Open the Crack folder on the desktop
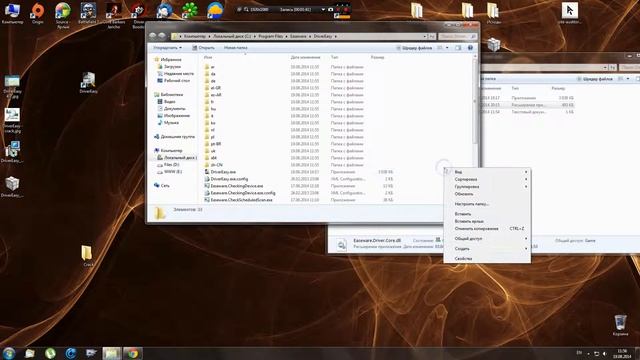 87,256
